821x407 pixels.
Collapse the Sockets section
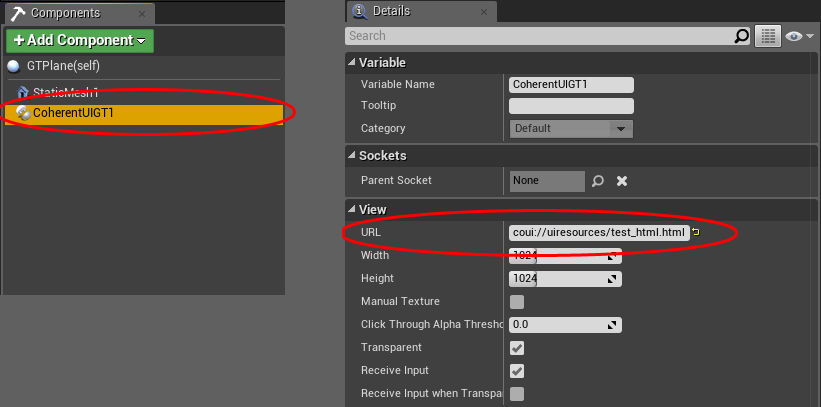(x=352, y=156)
